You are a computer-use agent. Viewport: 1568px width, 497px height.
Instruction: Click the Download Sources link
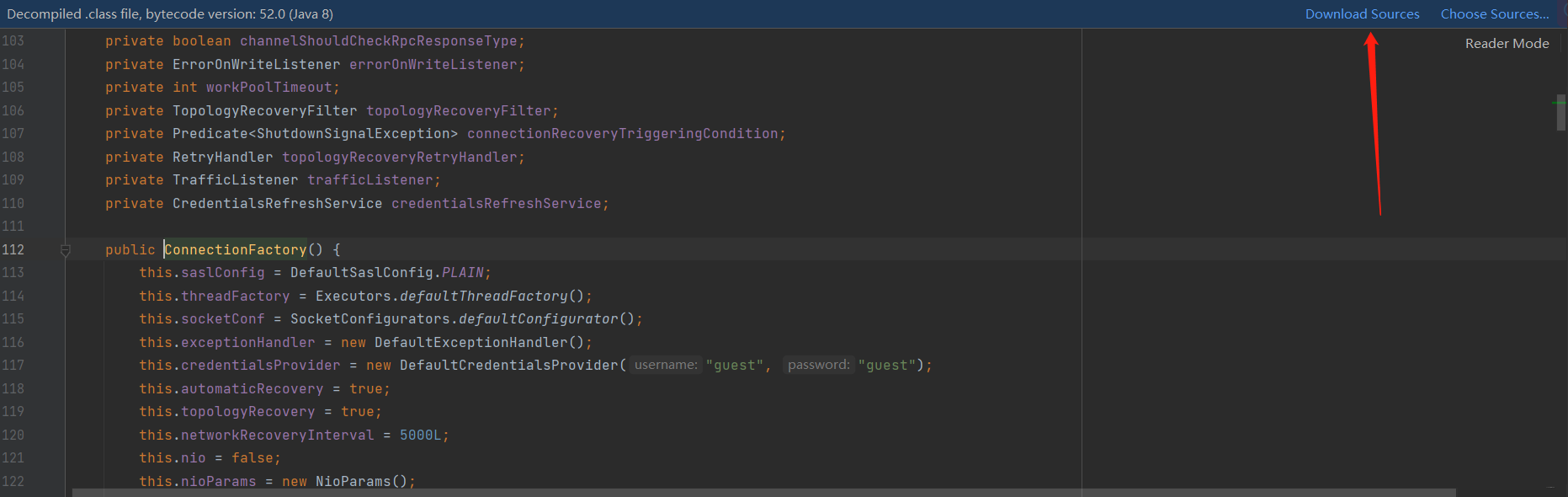point(1362,14)
